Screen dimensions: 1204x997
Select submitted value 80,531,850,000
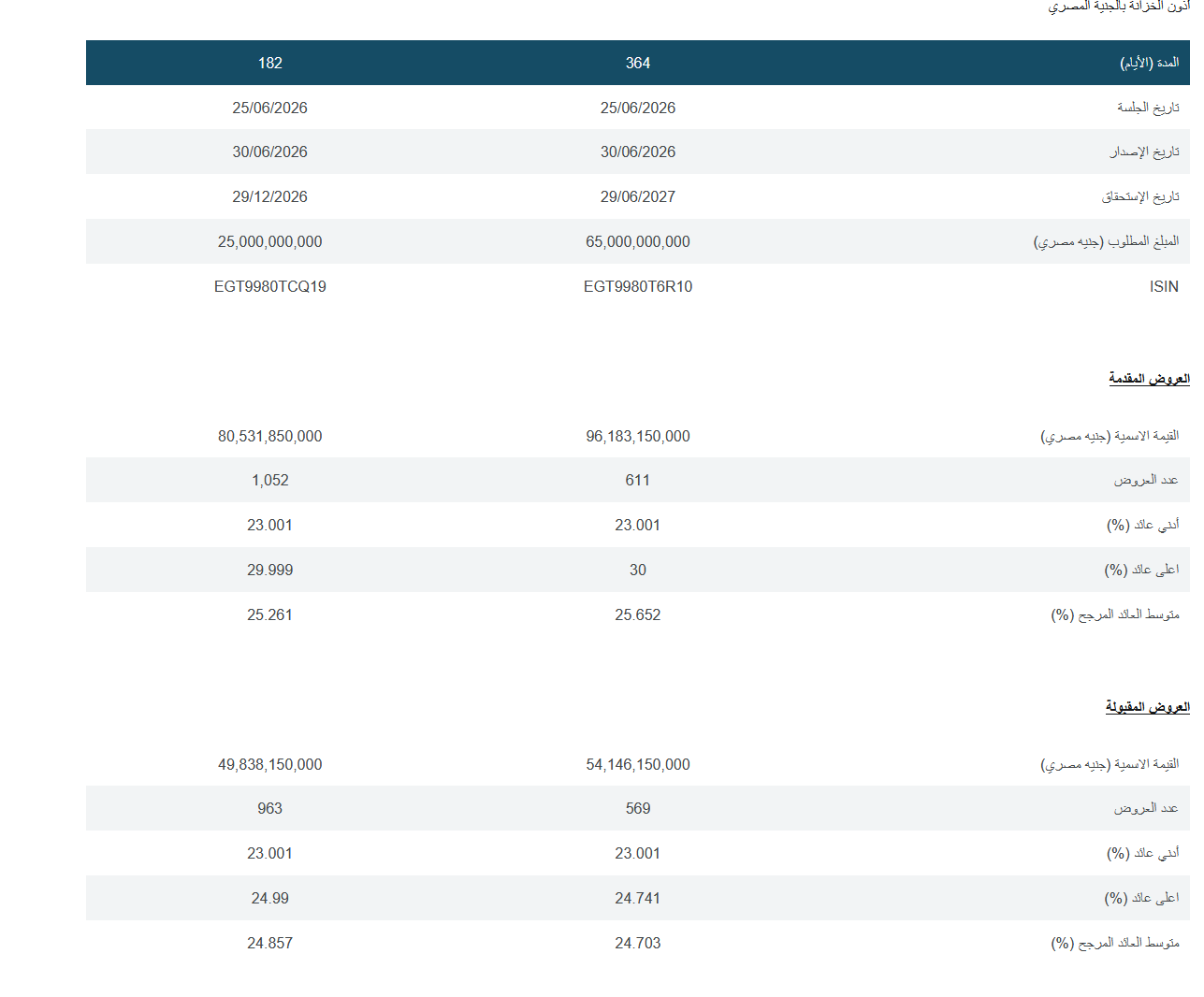(270, 436)
